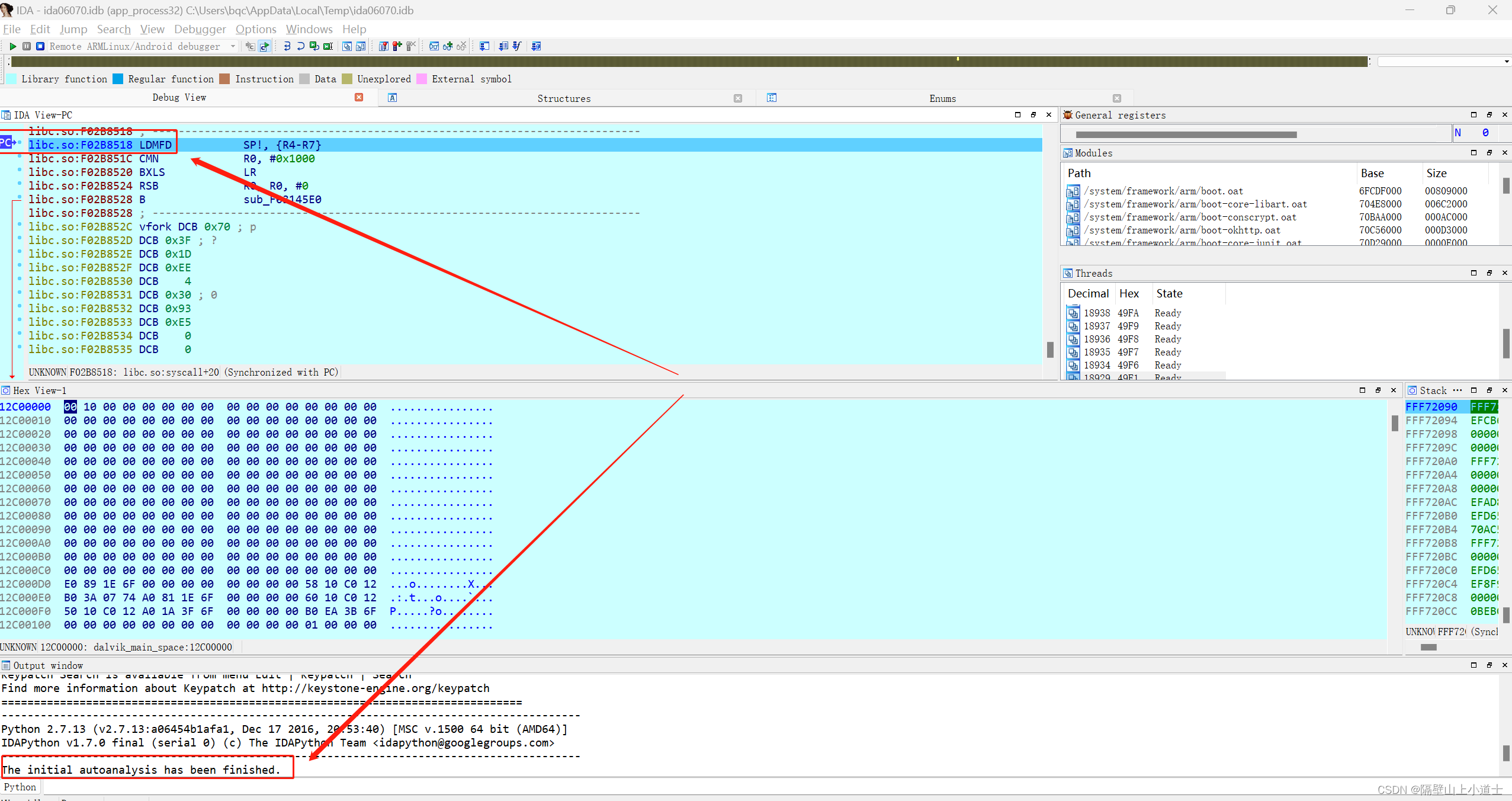
Task: Click the tracing toolbar icon
Action: point(503,46)
